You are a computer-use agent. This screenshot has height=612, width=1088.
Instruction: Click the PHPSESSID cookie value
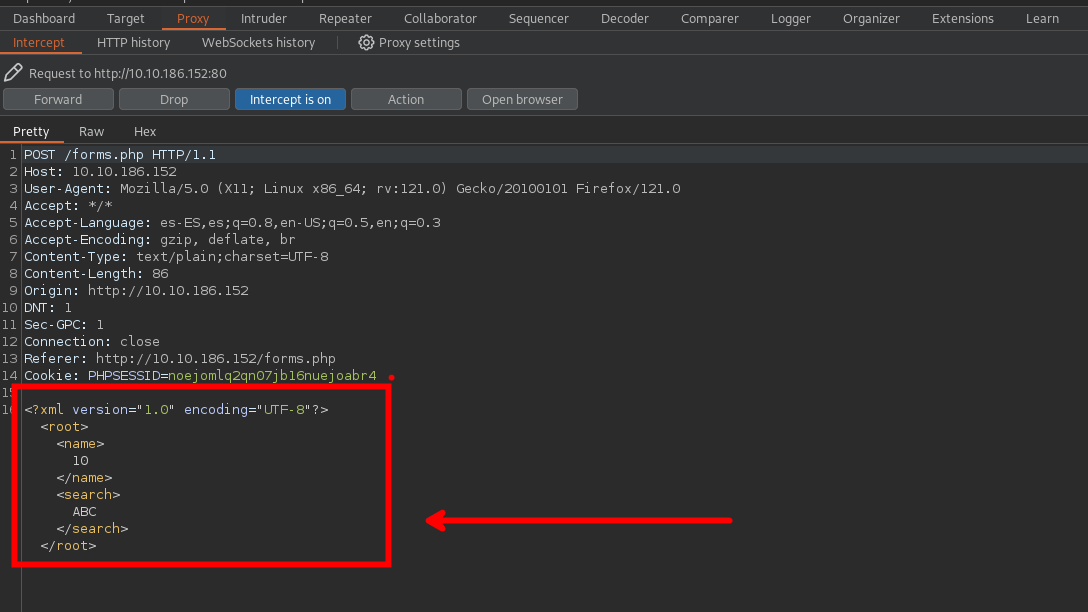tap(272, 376)
